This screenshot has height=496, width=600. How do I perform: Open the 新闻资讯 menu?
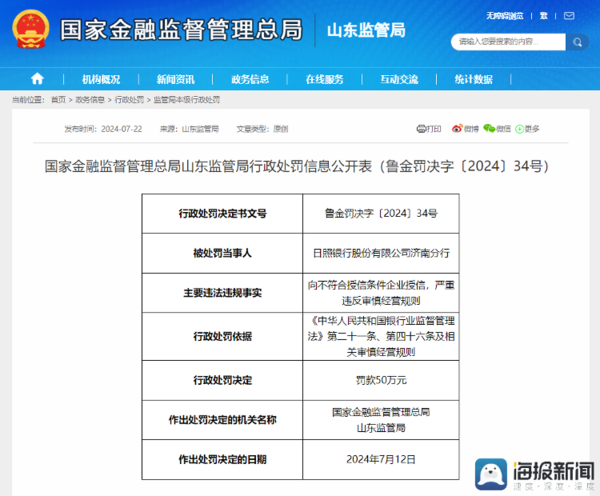(x=176, y=79)
